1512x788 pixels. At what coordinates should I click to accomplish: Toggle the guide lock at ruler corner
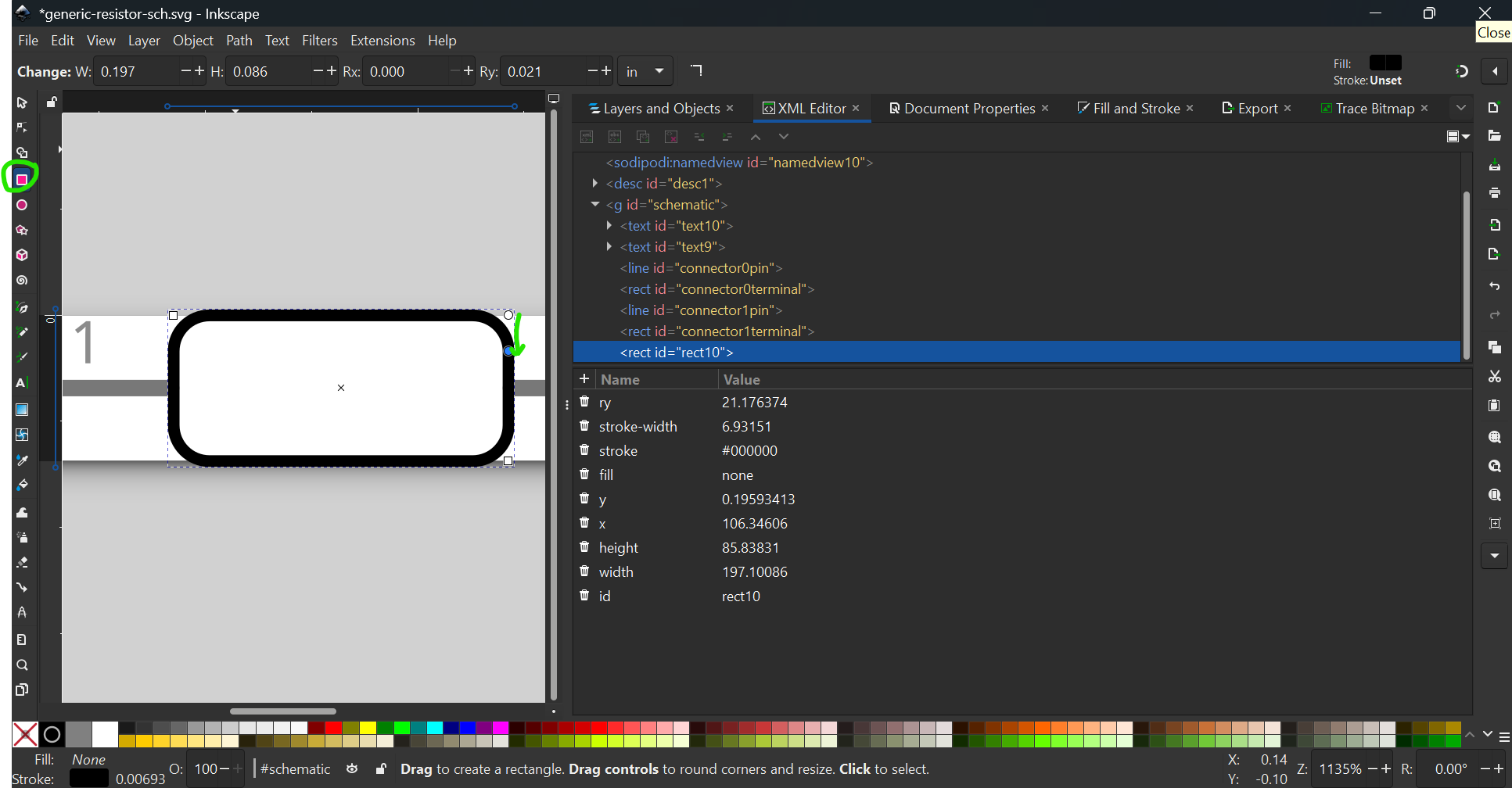(52, 102)
